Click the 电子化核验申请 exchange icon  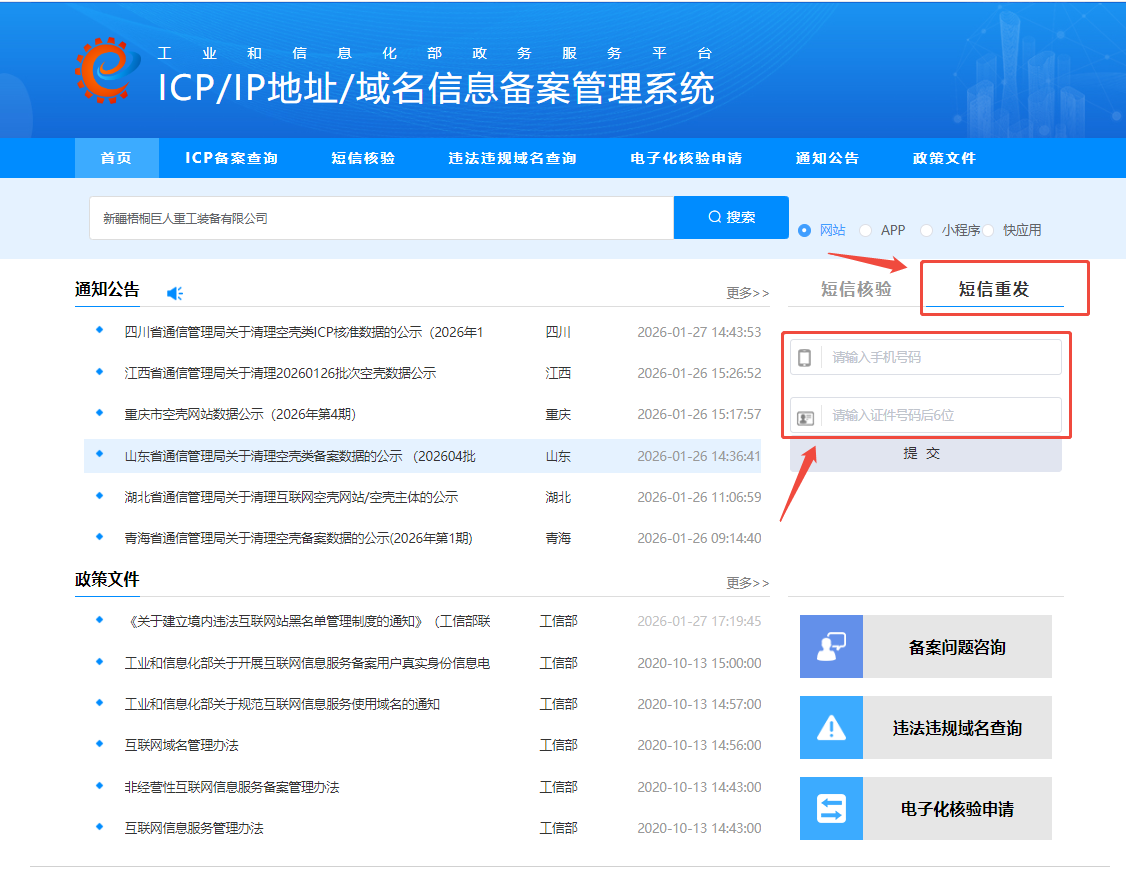[x=831, y=809]
